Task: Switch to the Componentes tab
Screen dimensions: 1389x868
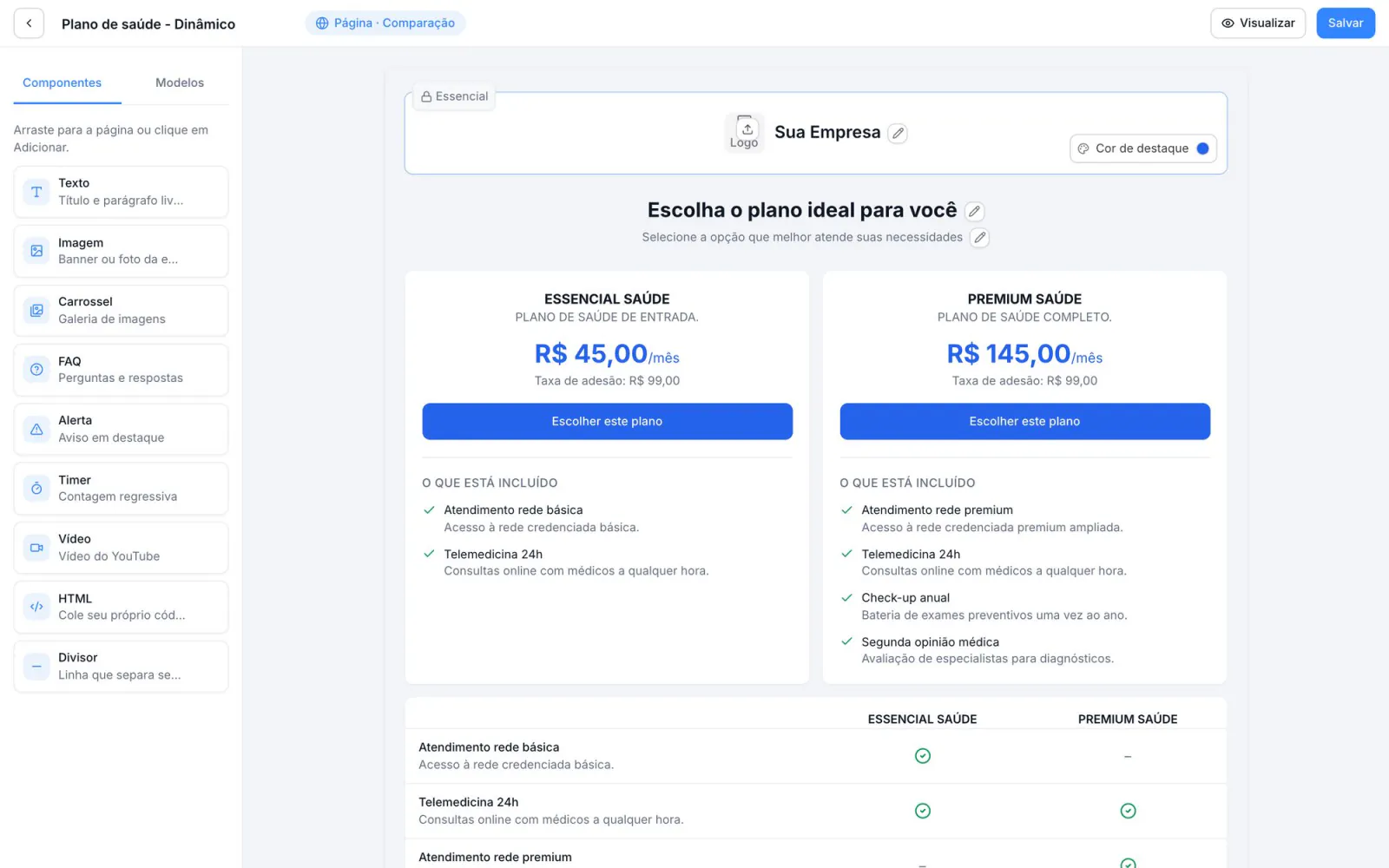Action: pyautogui.click(x=62, y=83)
